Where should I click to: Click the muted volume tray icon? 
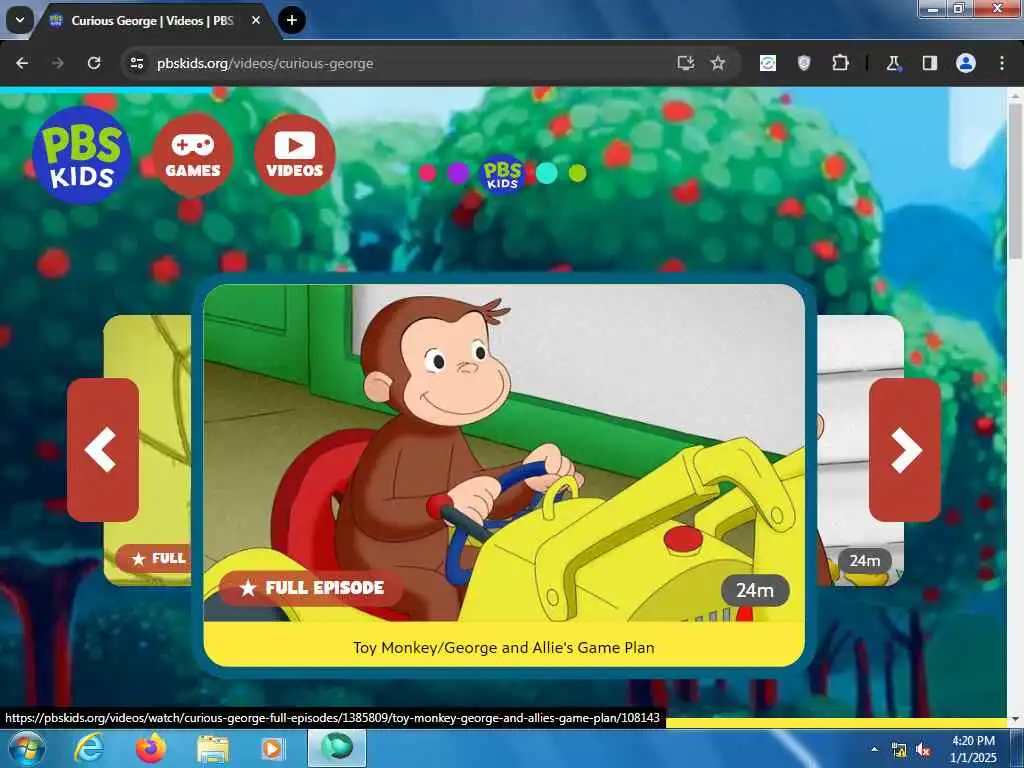pos(923,750)
